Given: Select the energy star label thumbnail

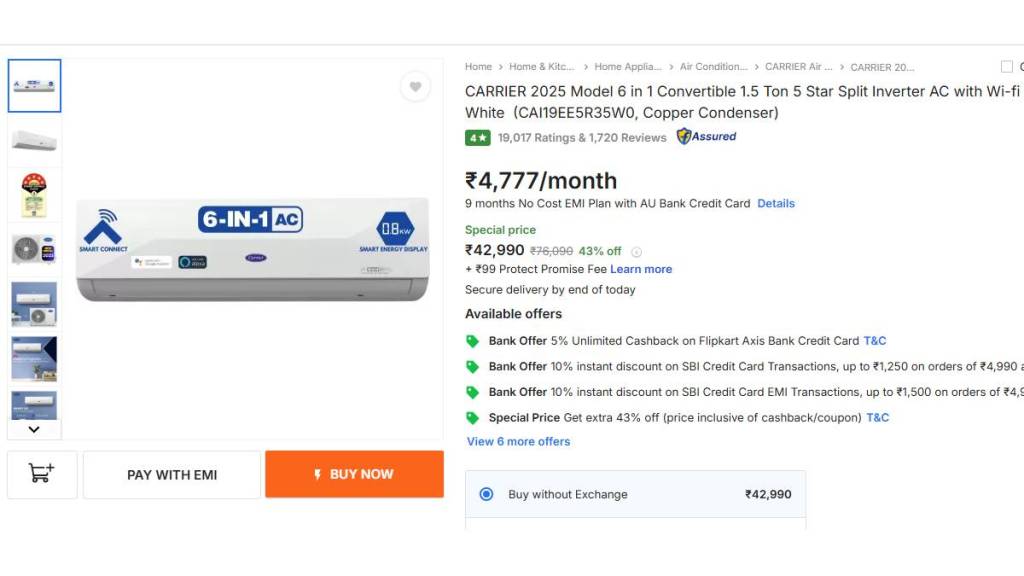Looking at the screenshot, I should pos(34,195).
